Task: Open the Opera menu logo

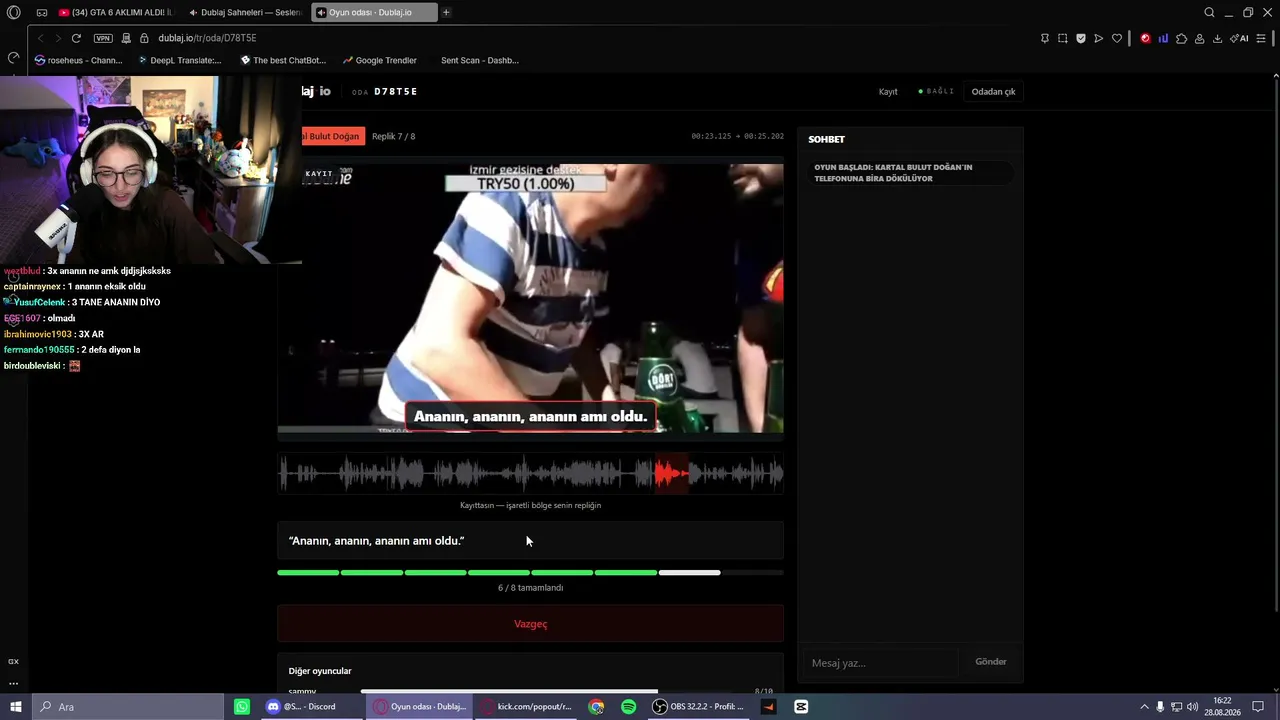Action: click(x=14, y=13)
